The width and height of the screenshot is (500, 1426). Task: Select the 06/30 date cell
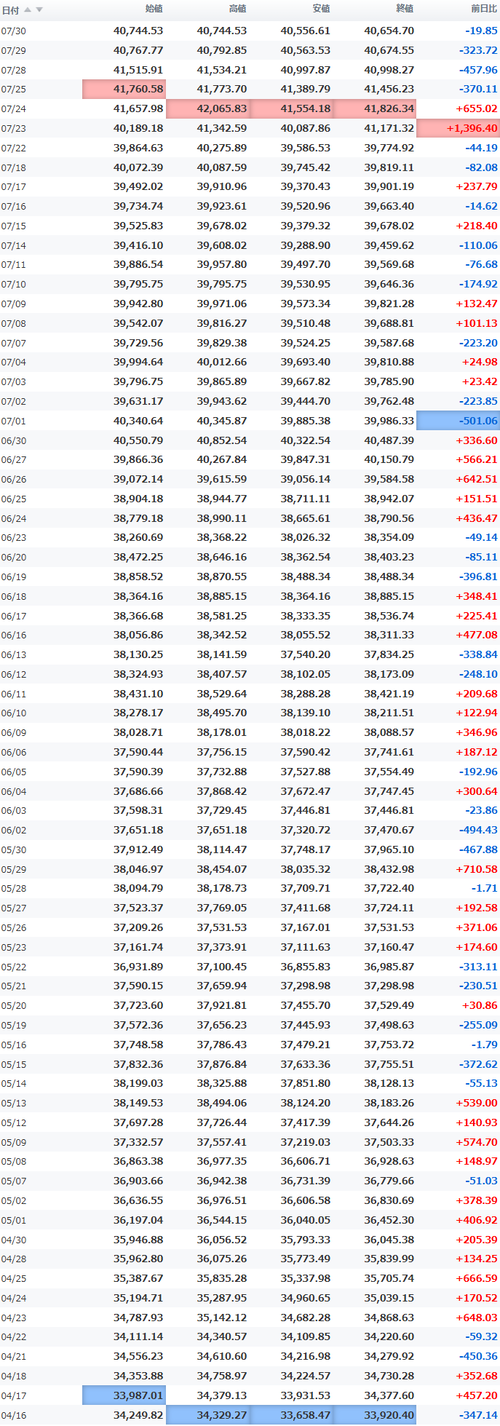tap(14, 440)
